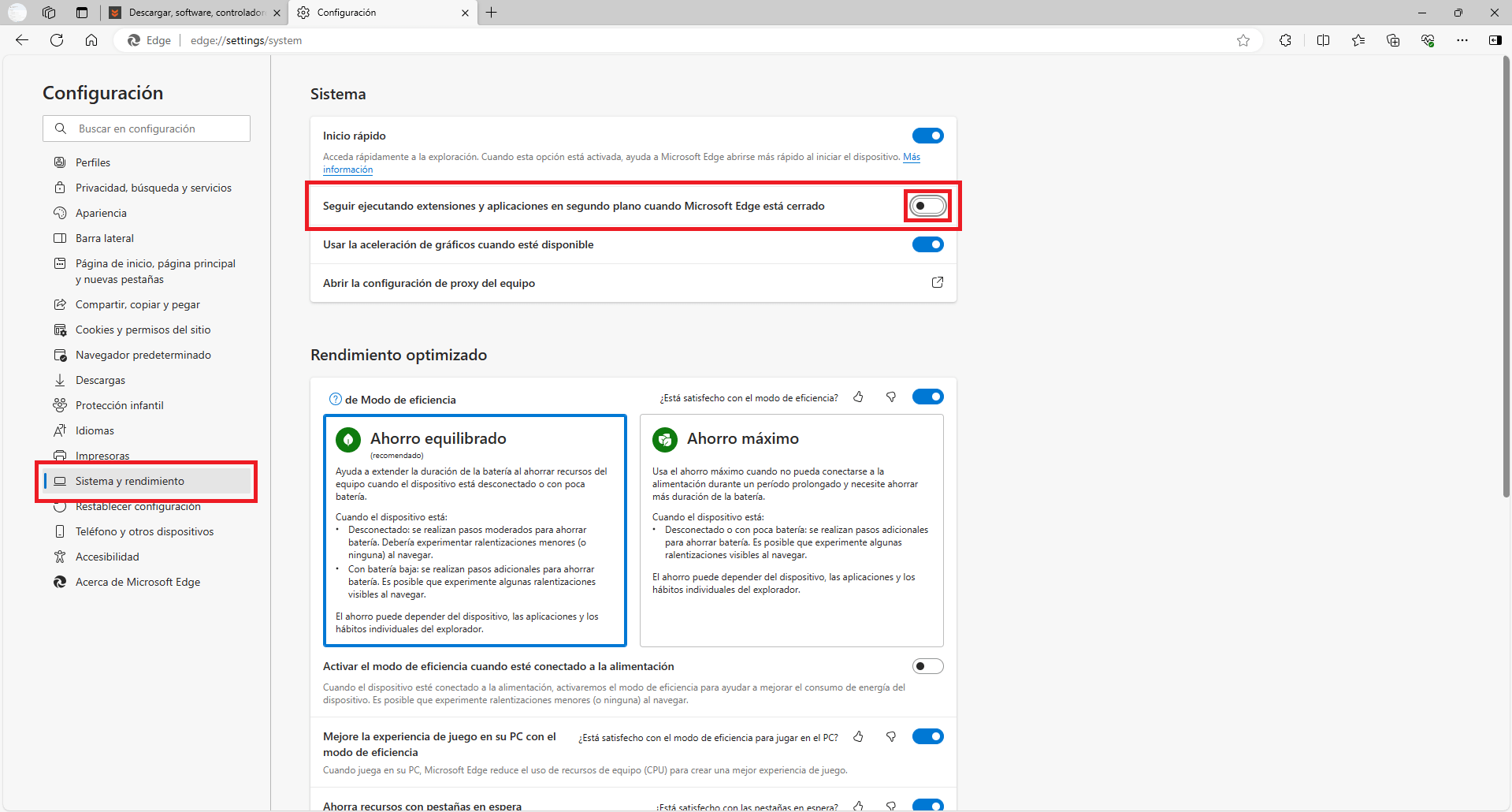
Task: Click the Buscar en configuración search field
Action: (147, 129)
